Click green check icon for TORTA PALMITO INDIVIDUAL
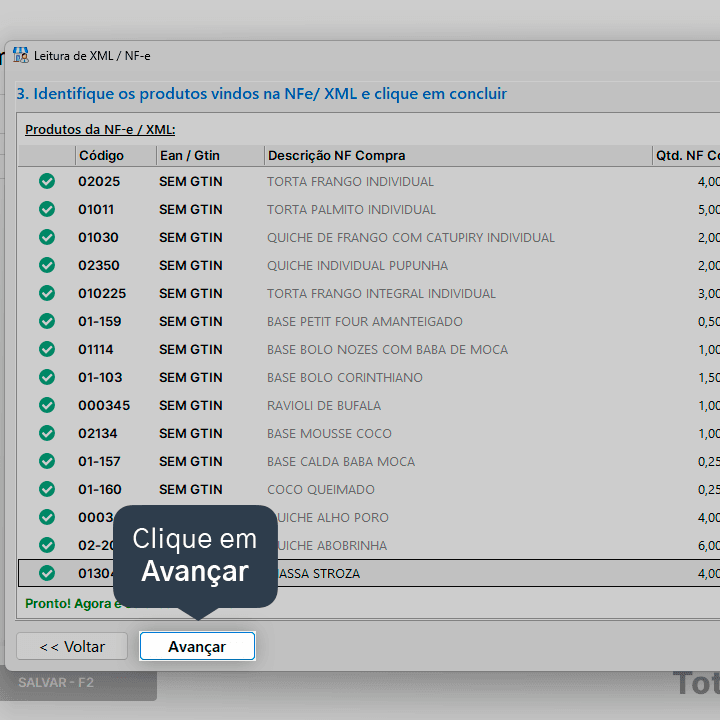Screen dimensions: 720x720 (47, 209)
